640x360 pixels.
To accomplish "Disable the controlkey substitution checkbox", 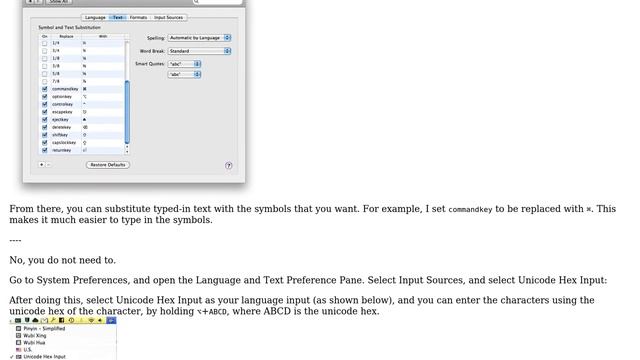I will pos(44,104).
